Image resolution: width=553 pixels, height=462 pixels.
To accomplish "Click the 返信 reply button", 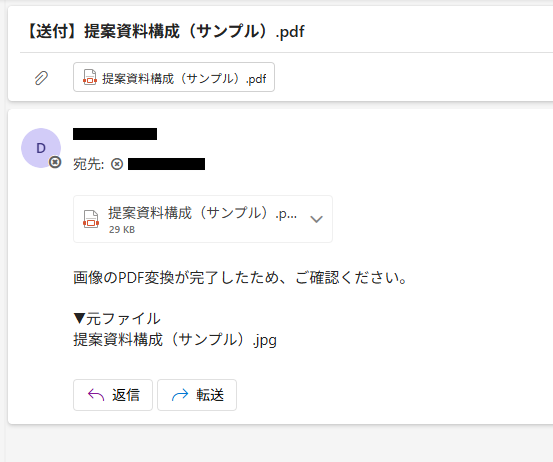I will [113, 395].
